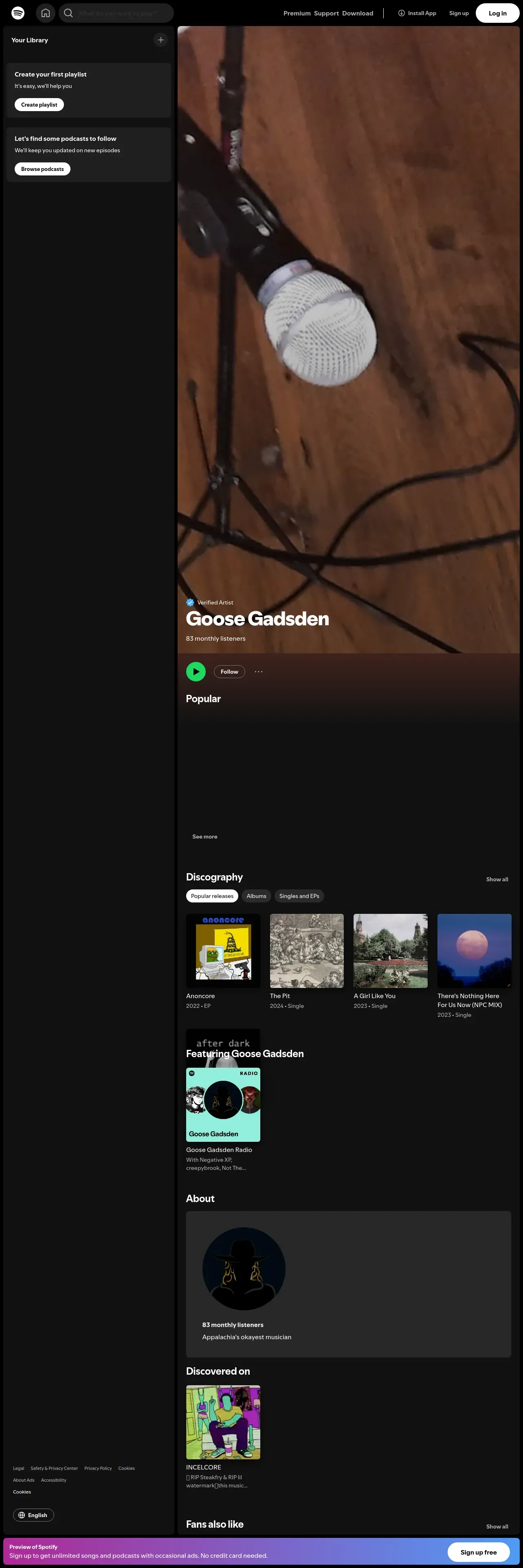Click the search magnifier icon
523x1568 pixels.
point(68,13)
